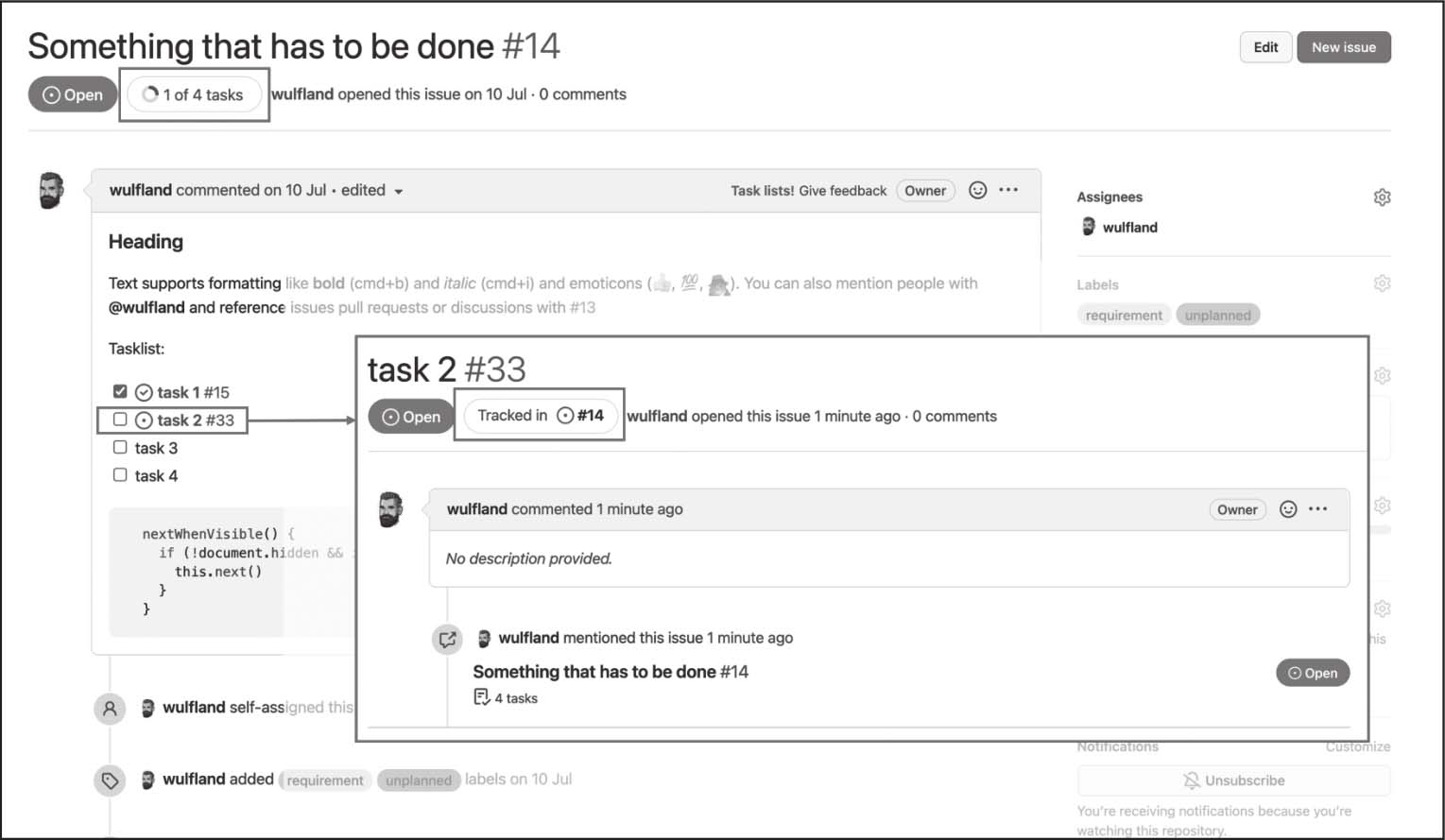1445x840 pixels.
Task: Click the small avatar beside 'wulfland mentioned this issue'
Action: (x=484, y=639)
